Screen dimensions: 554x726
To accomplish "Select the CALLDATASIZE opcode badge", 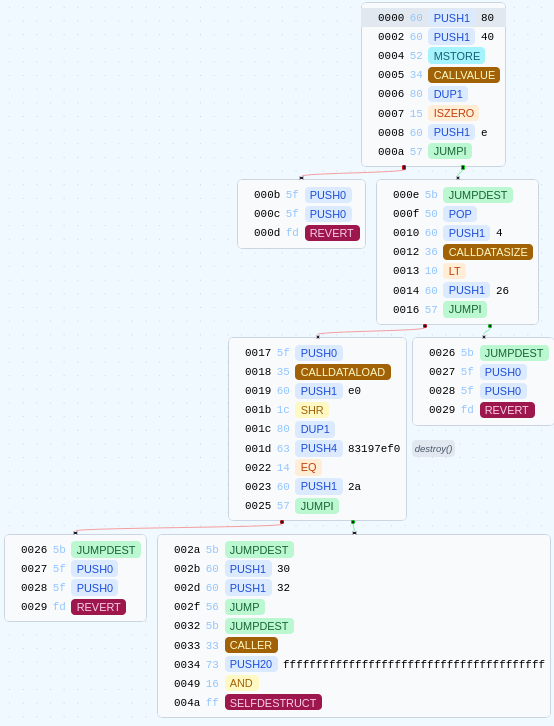I will [488, 252].
